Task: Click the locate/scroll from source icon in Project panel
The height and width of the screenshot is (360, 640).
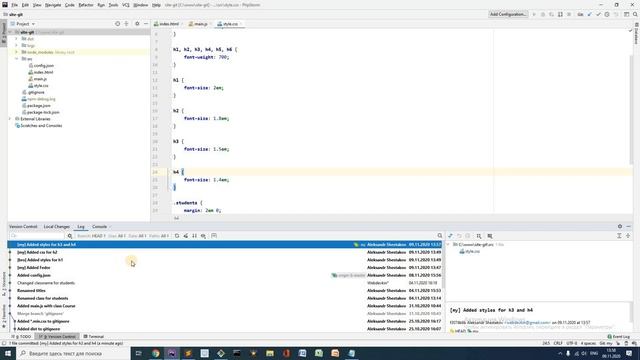Action: click(x=118, y=24)
